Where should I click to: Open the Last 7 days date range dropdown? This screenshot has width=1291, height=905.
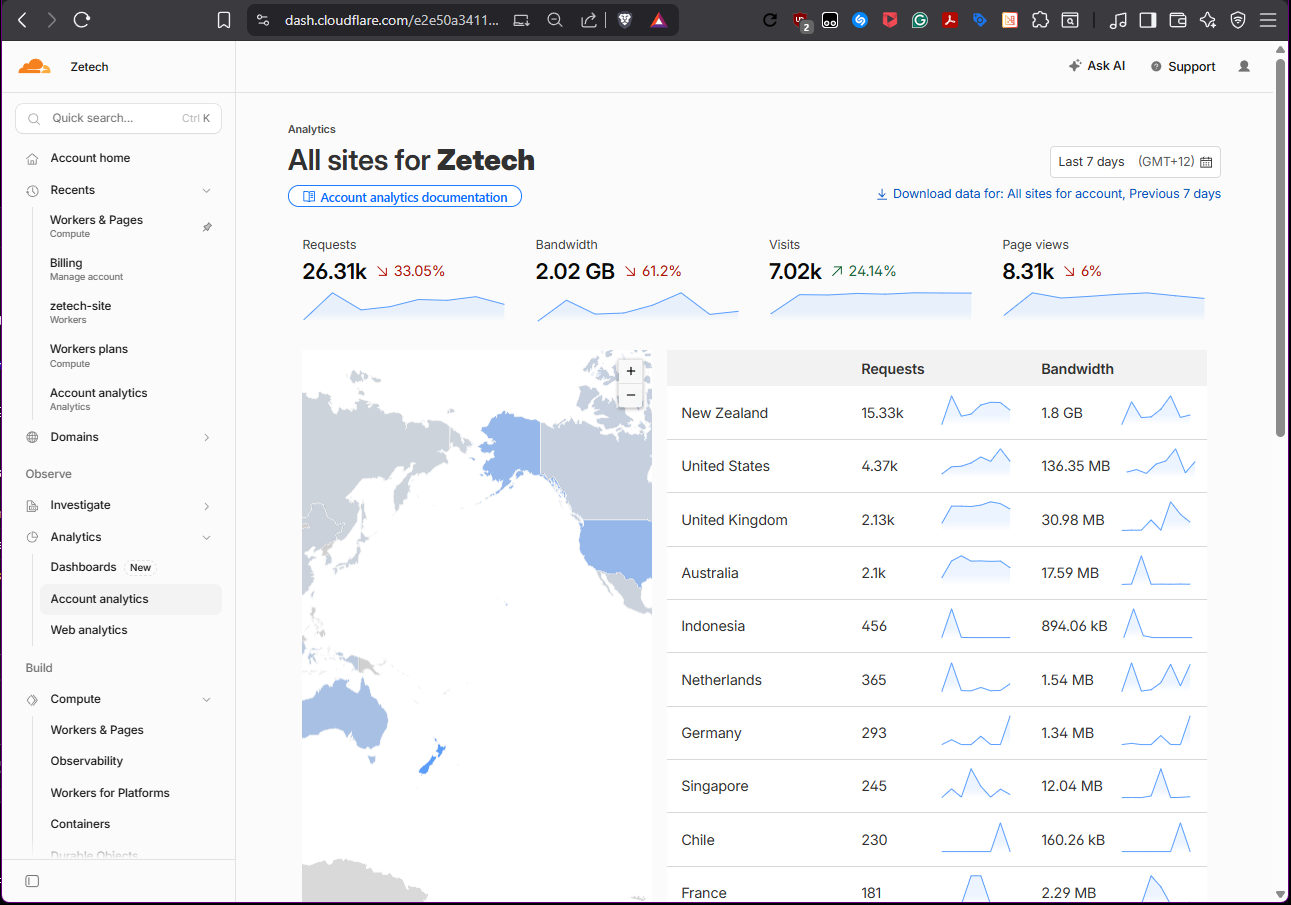tap(1135, 162)
